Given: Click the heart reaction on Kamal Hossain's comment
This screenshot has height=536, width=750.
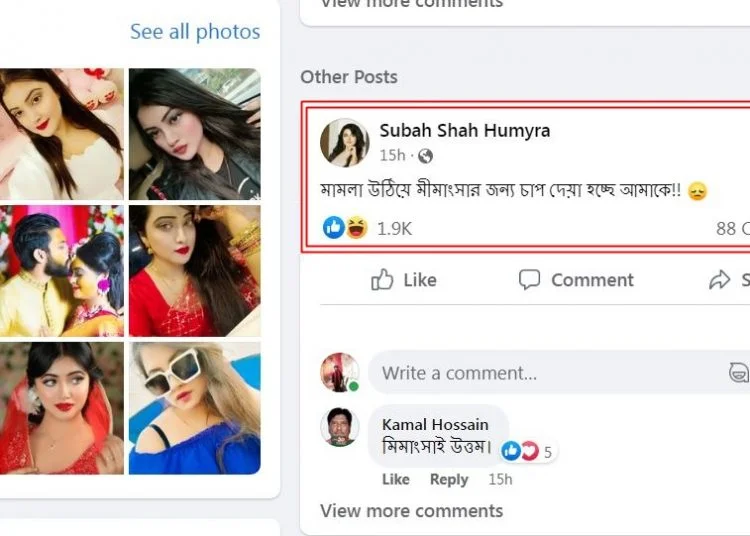Looking at the screenshot, I should click(x=529, y=451).
